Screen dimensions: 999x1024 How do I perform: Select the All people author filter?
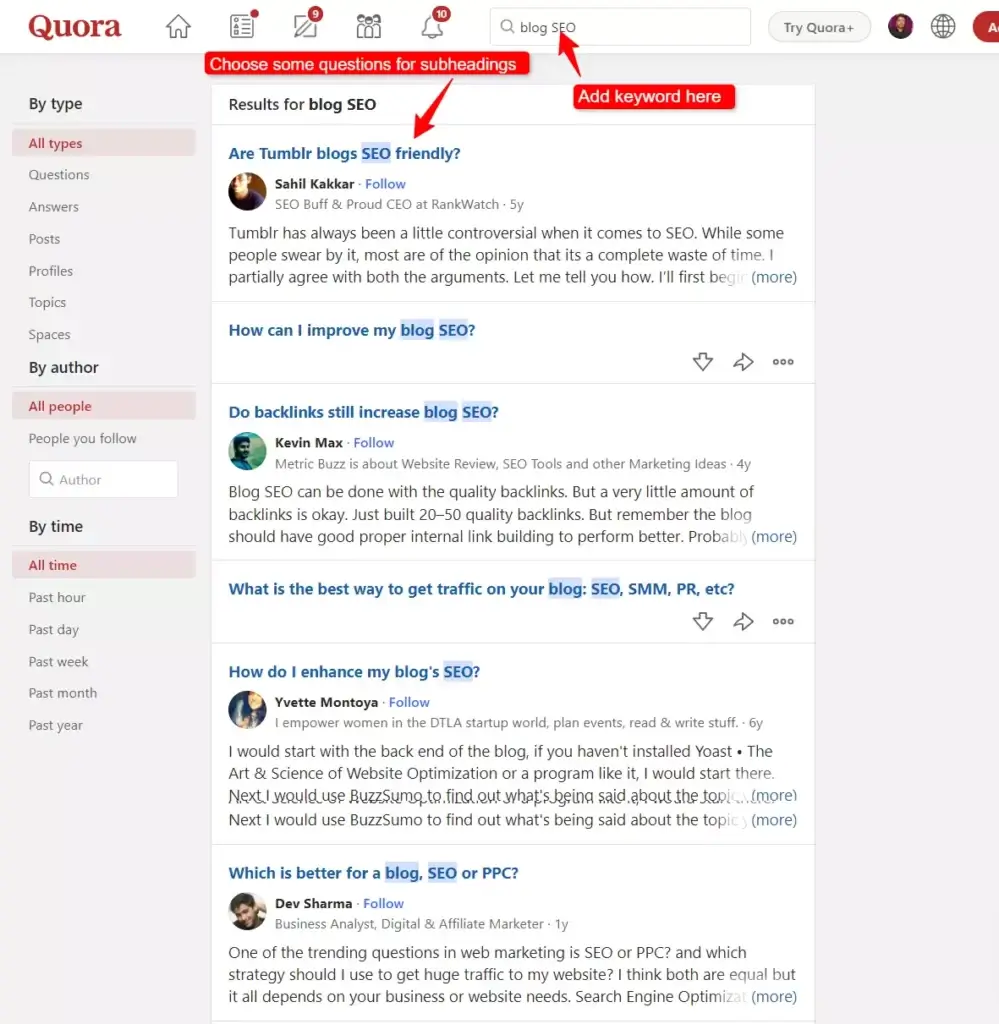[x=104, y=406]
